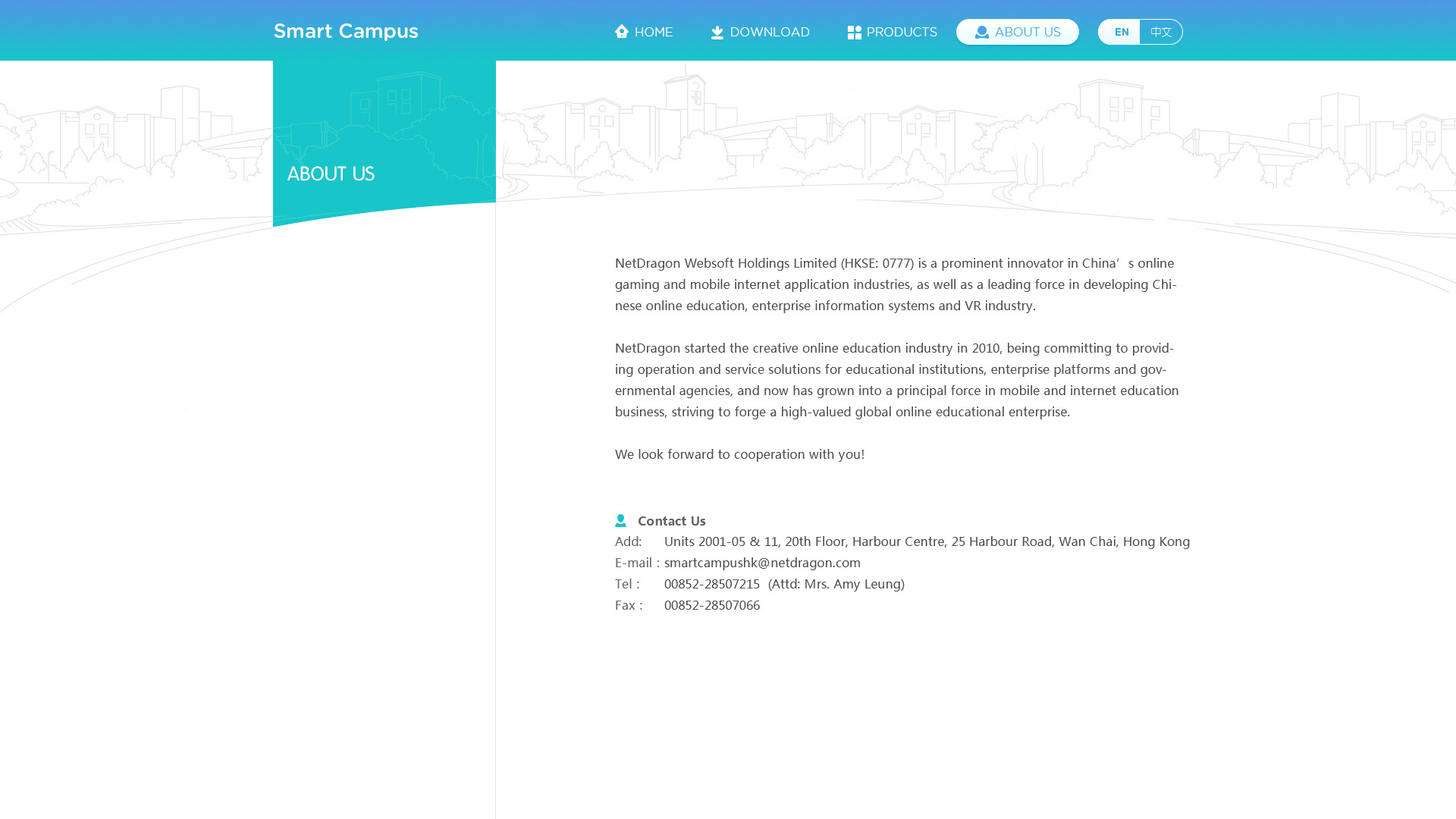Click the ABOUT US active tab
1456x819 pixels.
(1017, 31)
